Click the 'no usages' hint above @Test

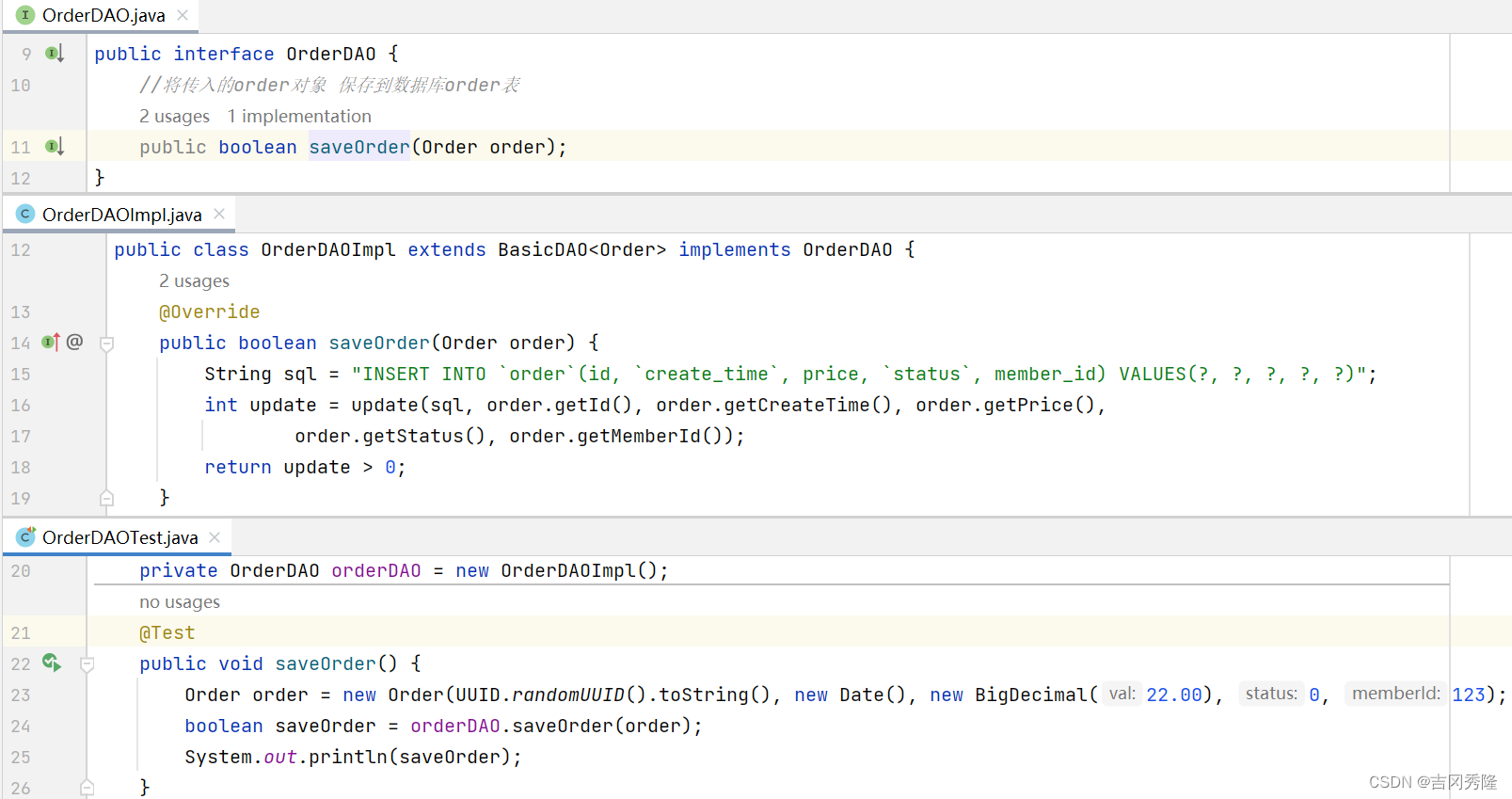tap(180, 602)
